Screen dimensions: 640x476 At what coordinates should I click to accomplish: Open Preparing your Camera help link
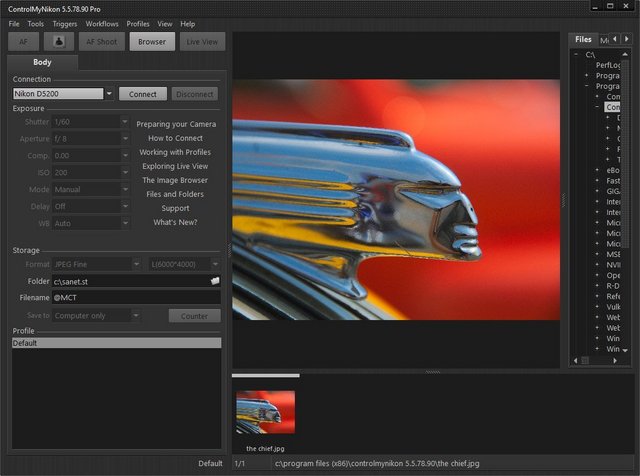pos(176,124)
